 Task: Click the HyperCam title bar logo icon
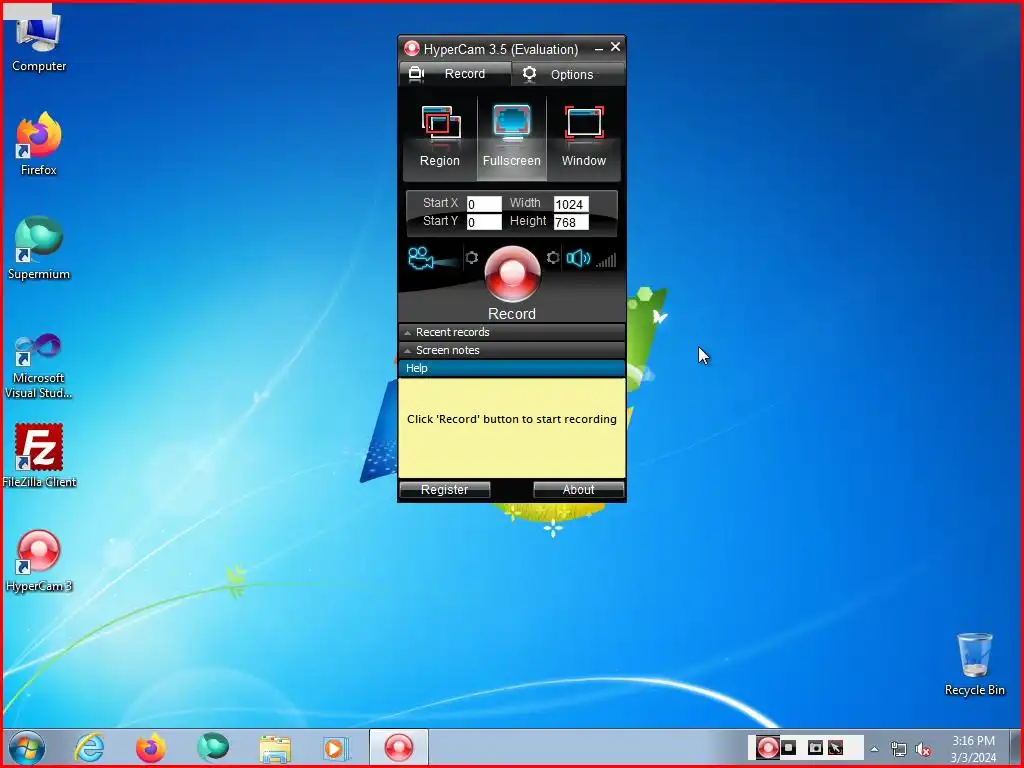pos(411,48)
